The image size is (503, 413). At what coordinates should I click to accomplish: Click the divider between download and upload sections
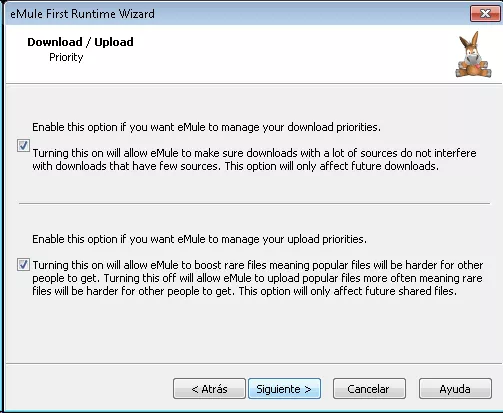pyautogui.click(x=254, y=203)
